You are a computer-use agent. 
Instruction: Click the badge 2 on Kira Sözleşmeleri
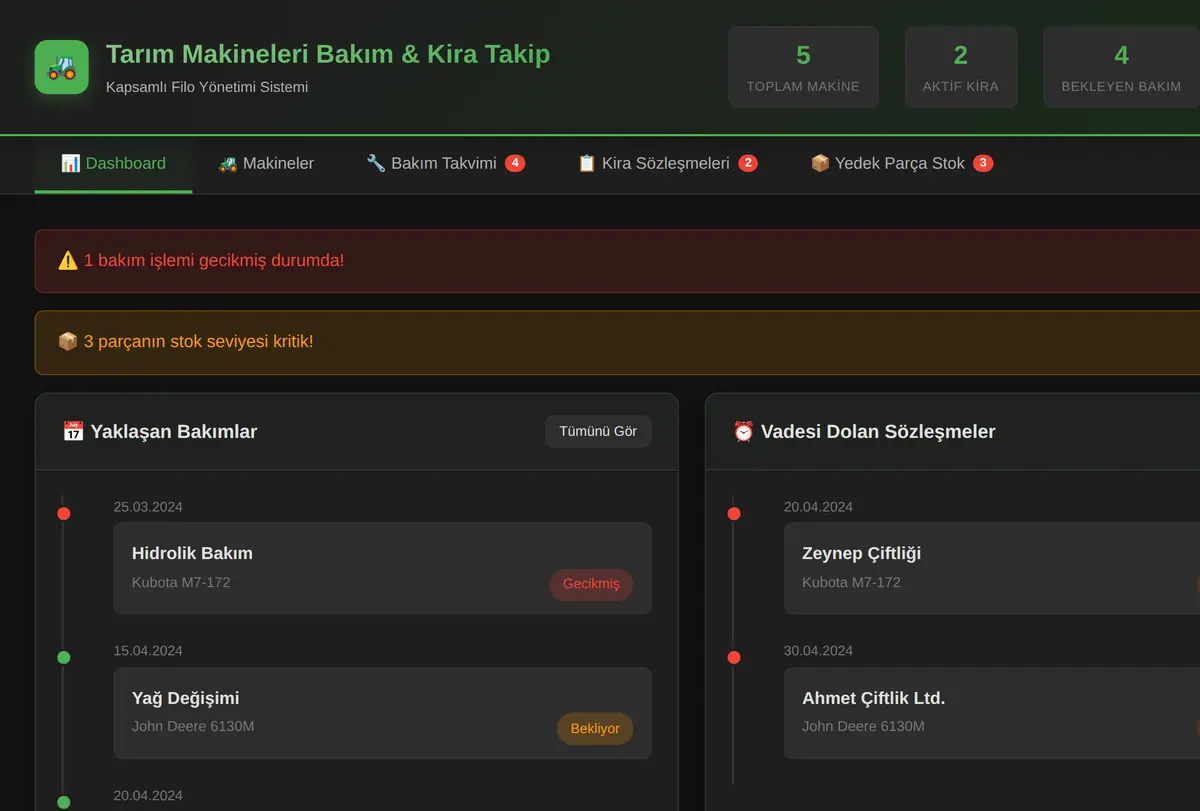748,163
